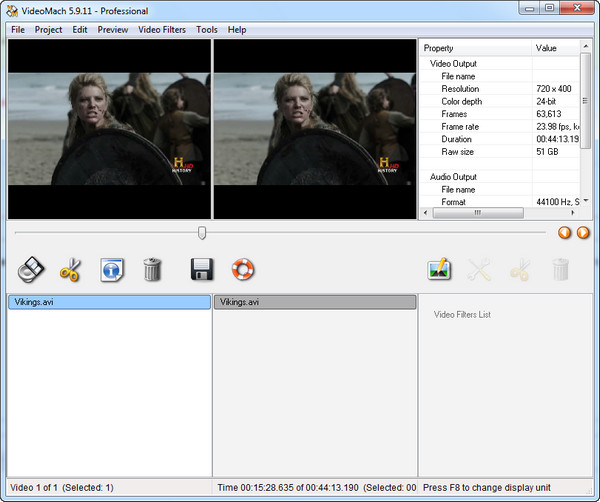Step to previous frame with left orange arrow
The width and height of the screenshot is (600, 502).
tap(564, 233)
